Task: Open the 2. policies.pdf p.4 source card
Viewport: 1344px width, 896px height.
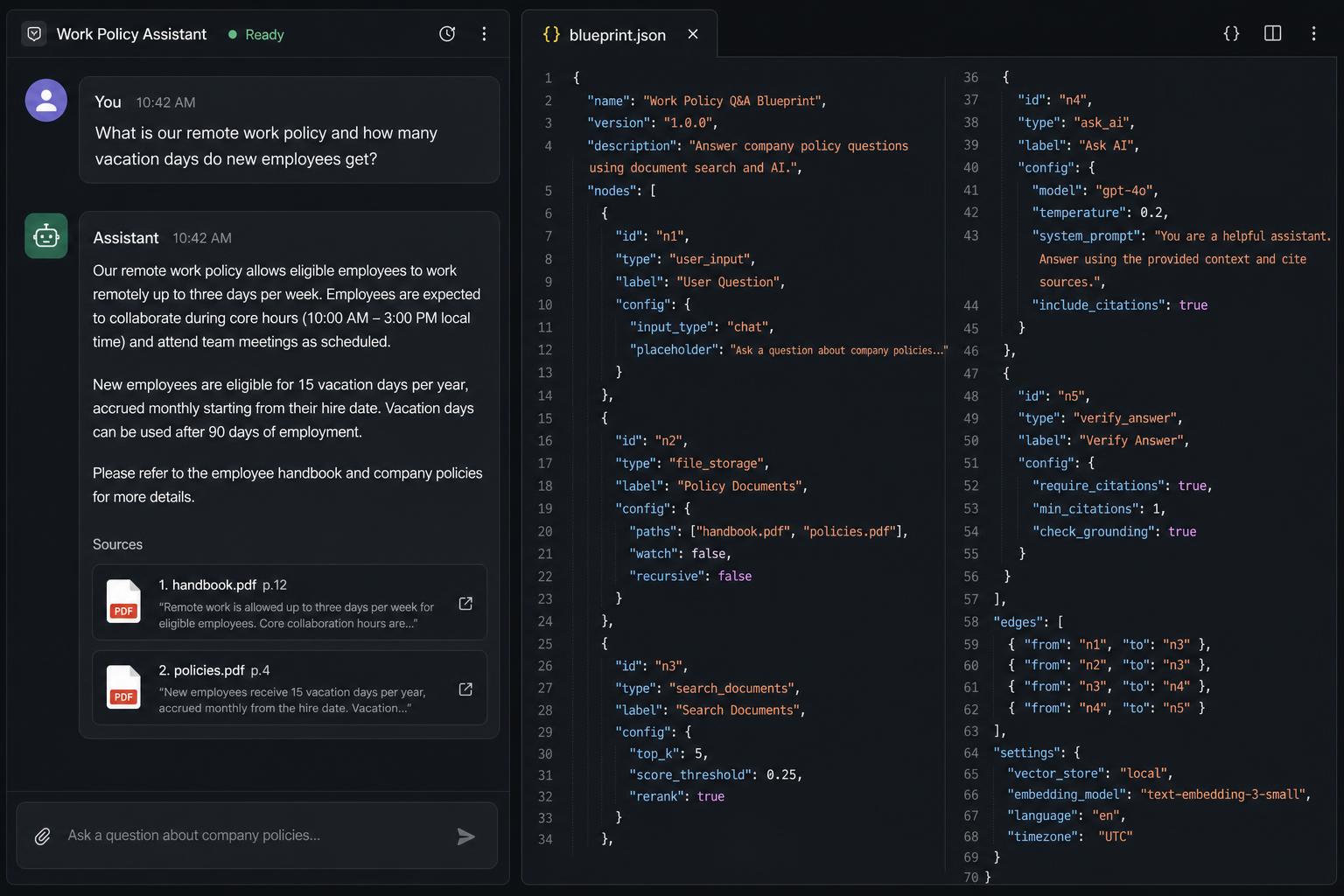Action: pos(290,688)
